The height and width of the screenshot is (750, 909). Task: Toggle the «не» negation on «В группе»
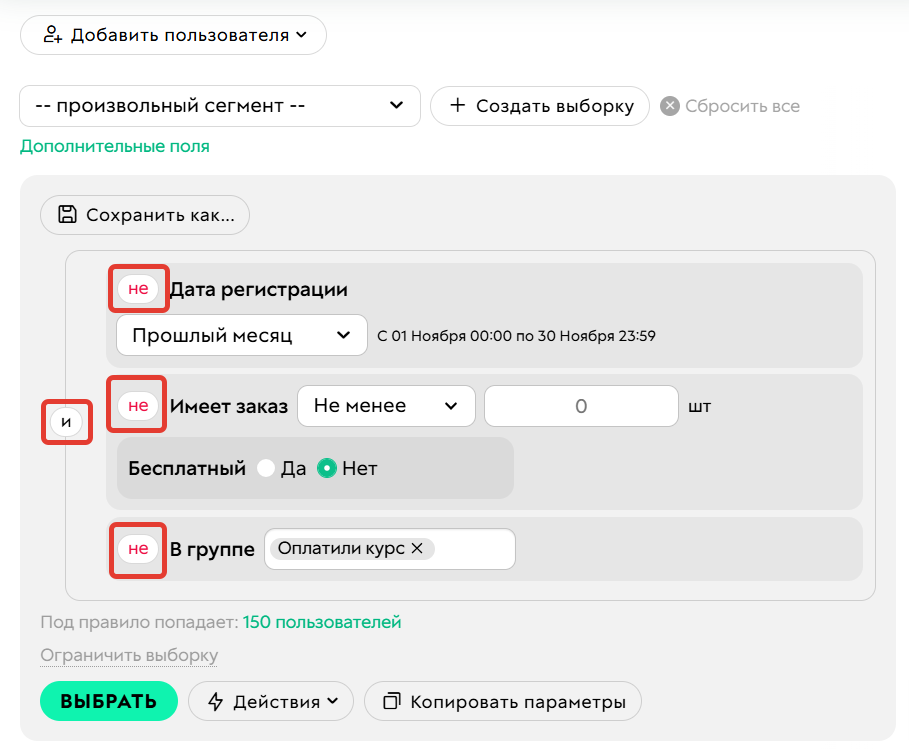(x=138, y=548)
